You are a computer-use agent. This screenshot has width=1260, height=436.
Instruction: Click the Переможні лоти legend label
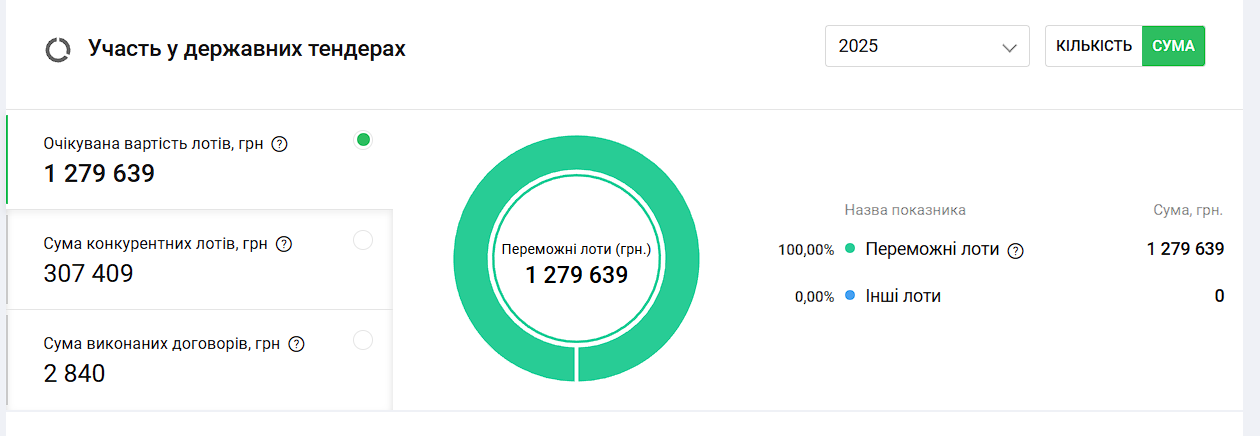tap(932, 249)
